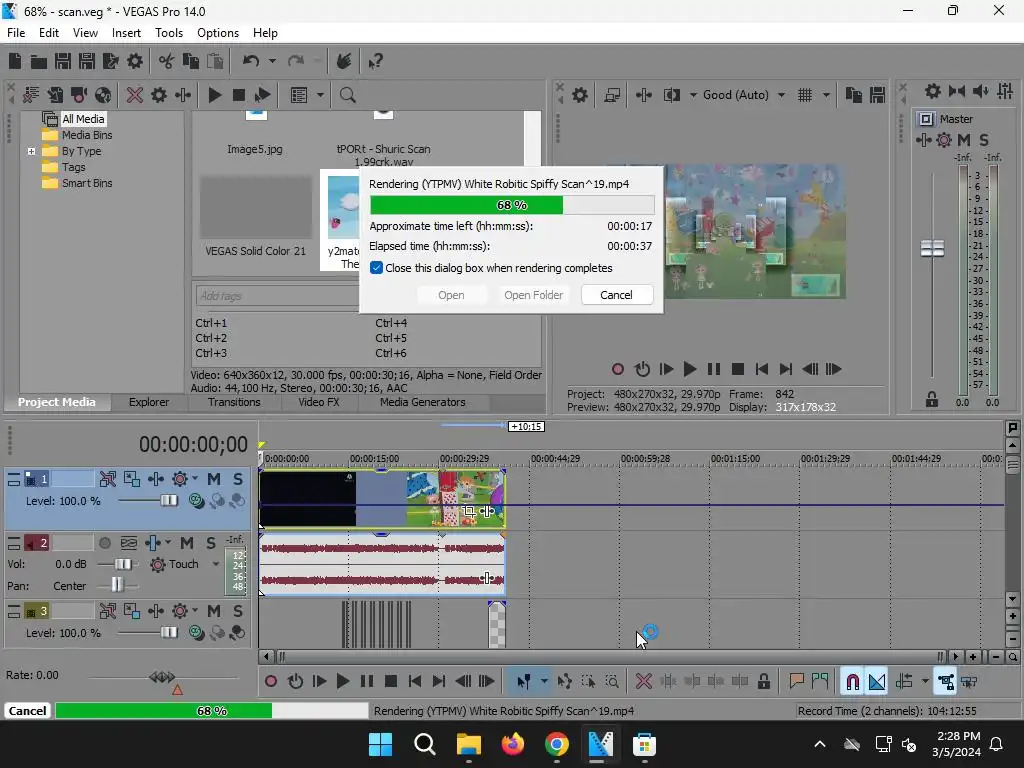Screen dimensions: 1024x768
Task: Mute video track 3
Action: click(x=214, y=611)
